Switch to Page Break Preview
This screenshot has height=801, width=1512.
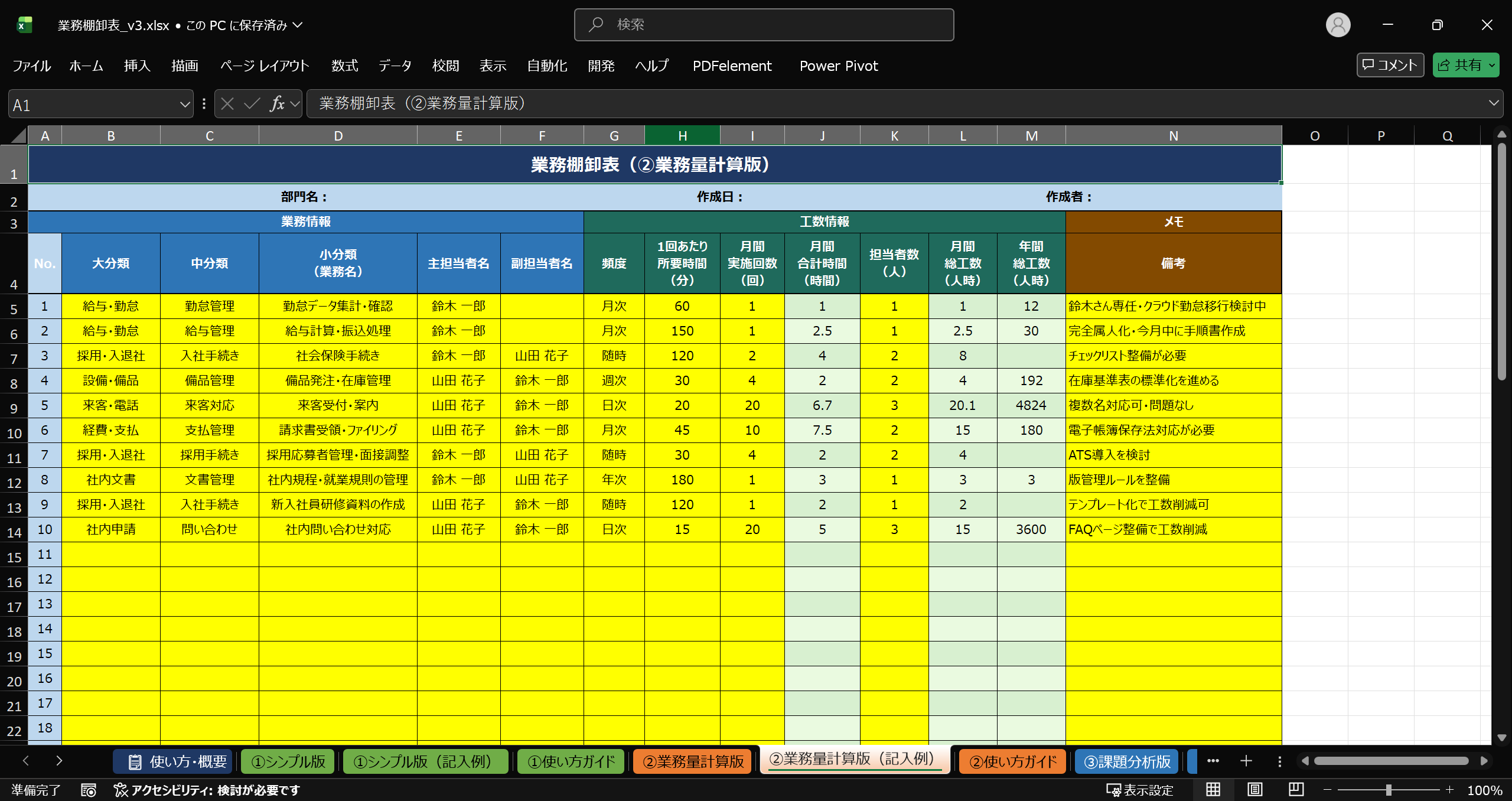pos(1296,790)
